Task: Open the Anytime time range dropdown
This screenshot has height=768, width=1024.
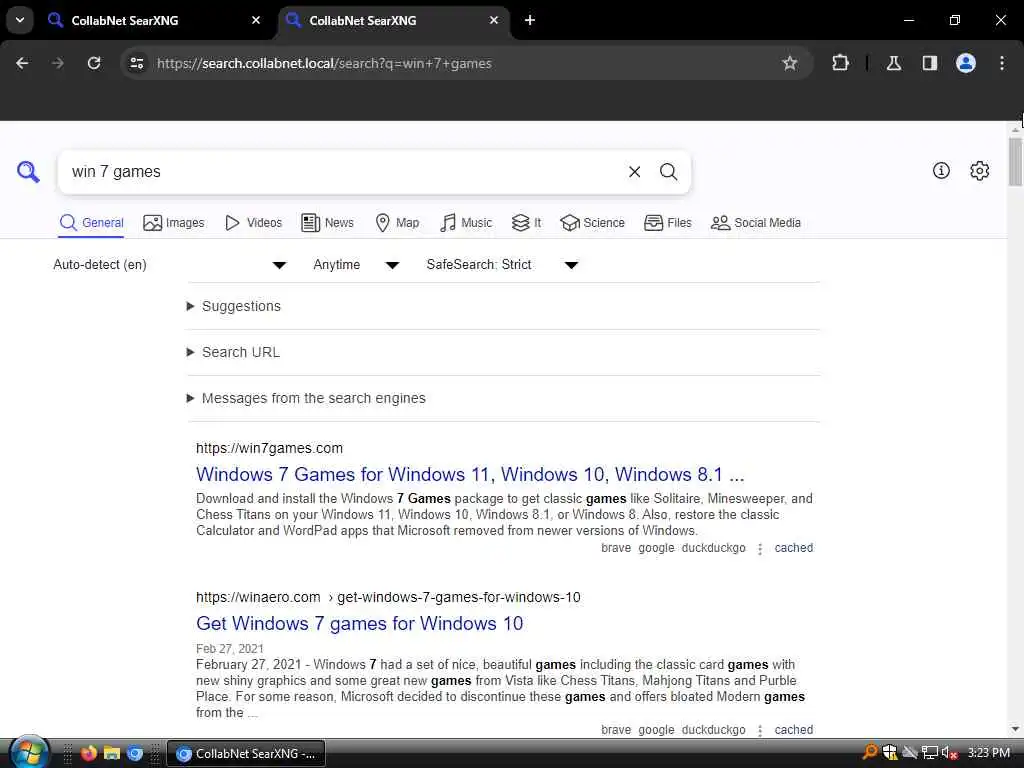Action: (x=356, y=264)
